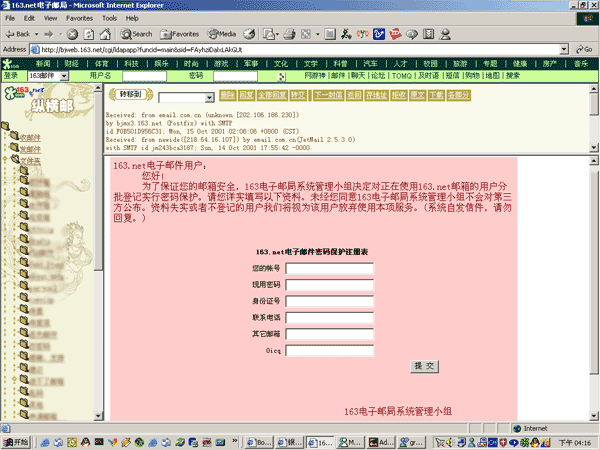The image size is (600, 450).
Task: Click the History icon
Action: [249, 34]
